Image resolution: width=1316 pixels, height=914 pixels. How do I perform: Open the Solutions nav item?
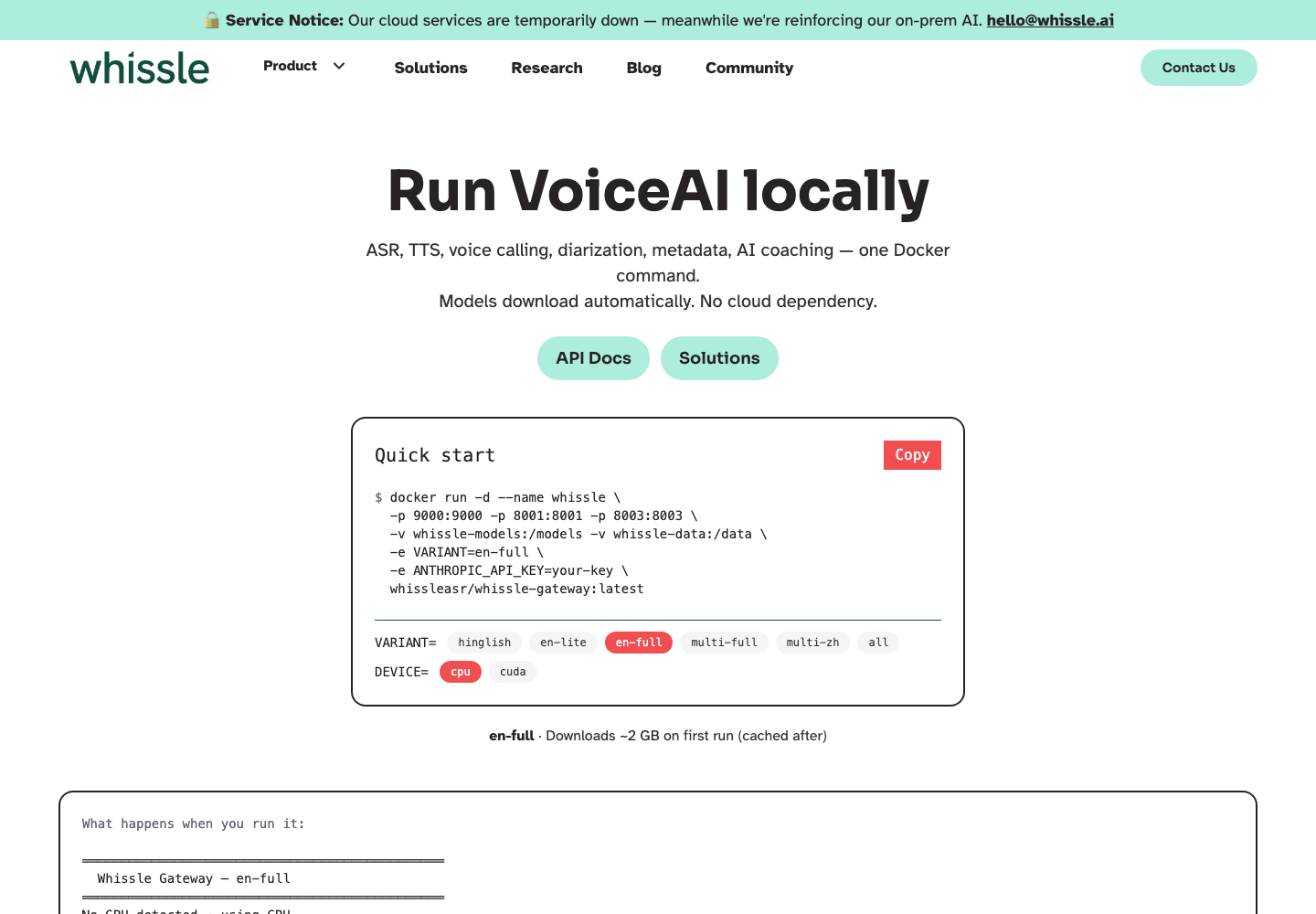click(430, 68)
